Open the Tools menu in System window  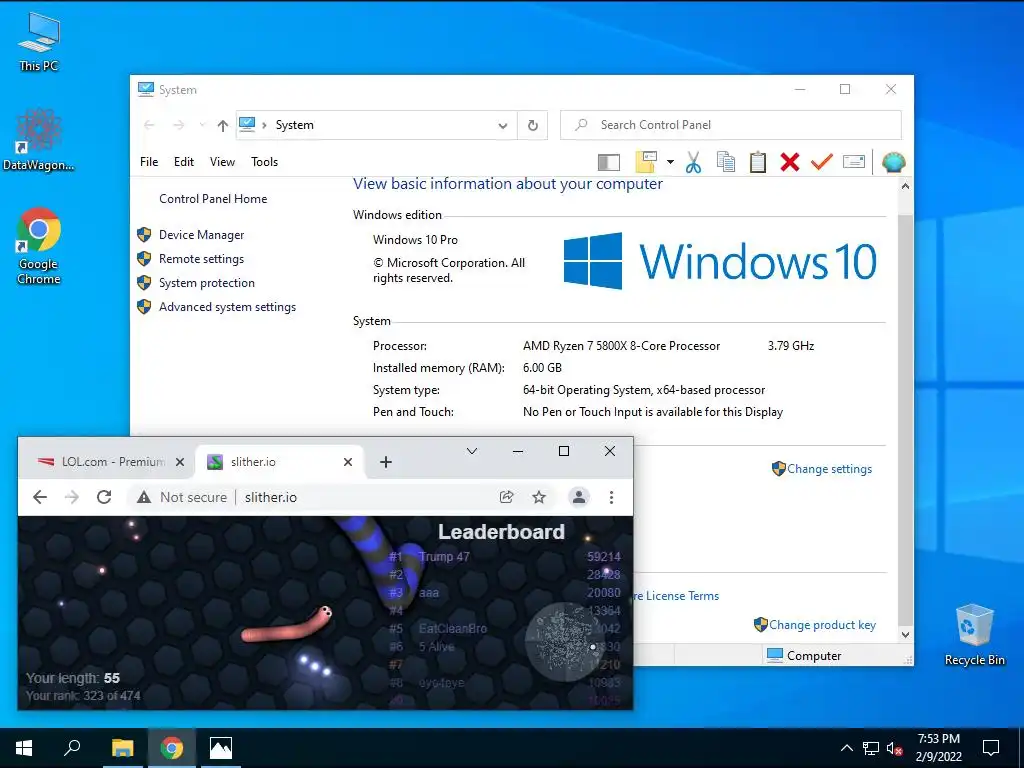tap(264, 162)
